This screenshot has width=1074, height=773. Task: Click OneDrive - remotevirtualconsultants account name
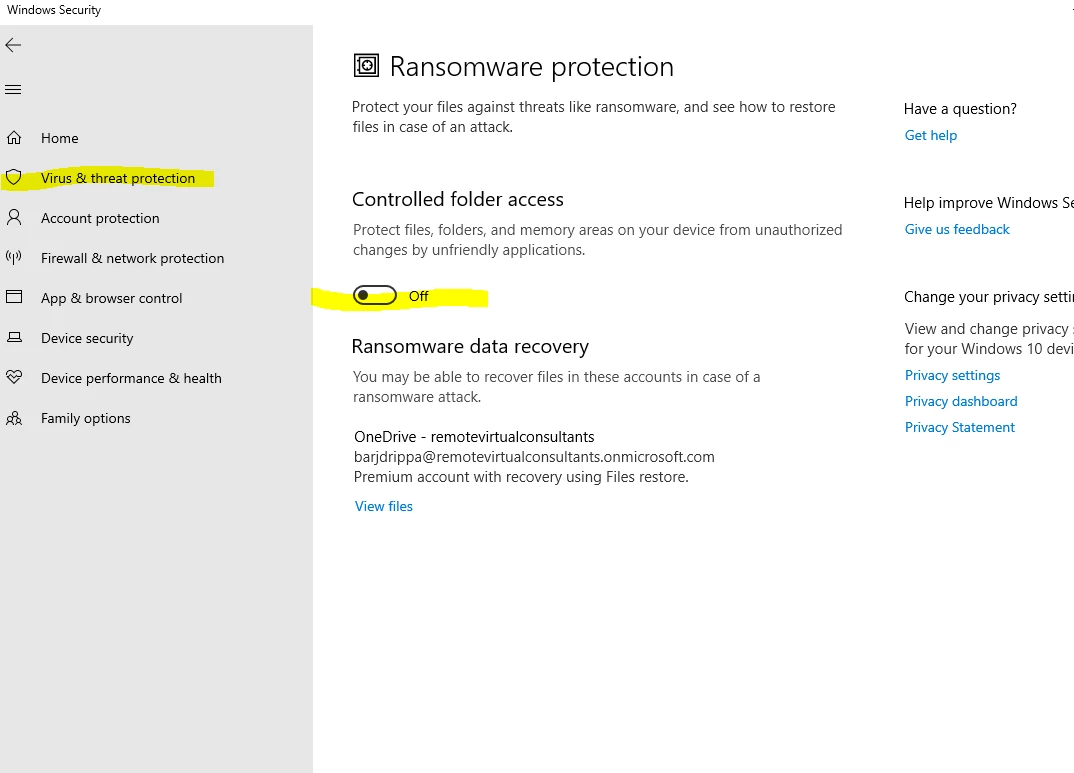click(x=474, y=437)
